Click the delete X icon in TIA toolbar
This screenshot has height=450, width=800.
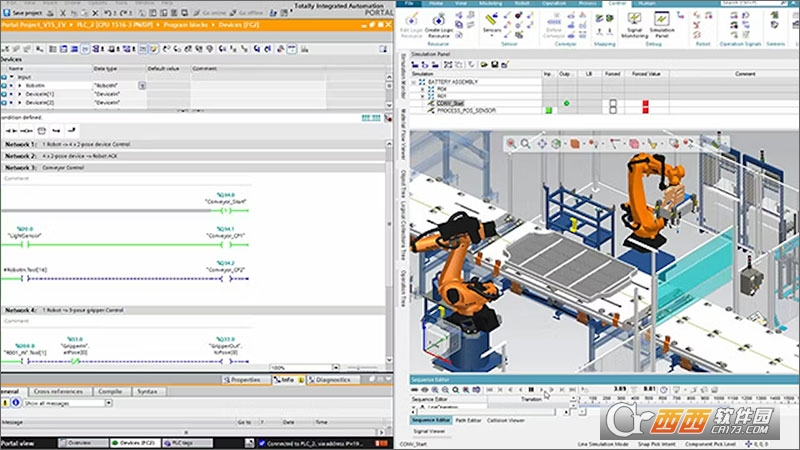(95, 13)
